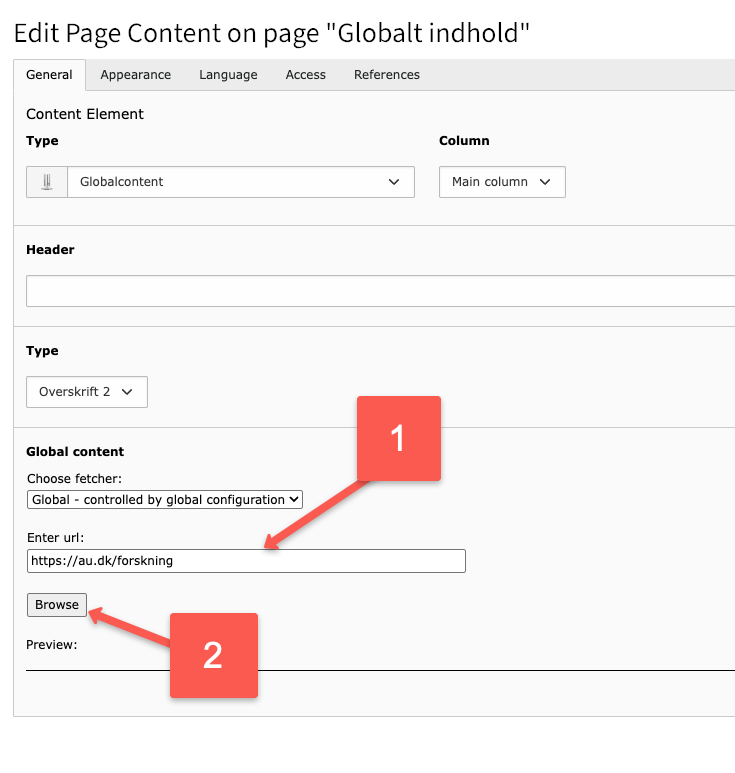Expand the Main column dropdown
The width and height of the screenshot is (735, 773).
502,182
